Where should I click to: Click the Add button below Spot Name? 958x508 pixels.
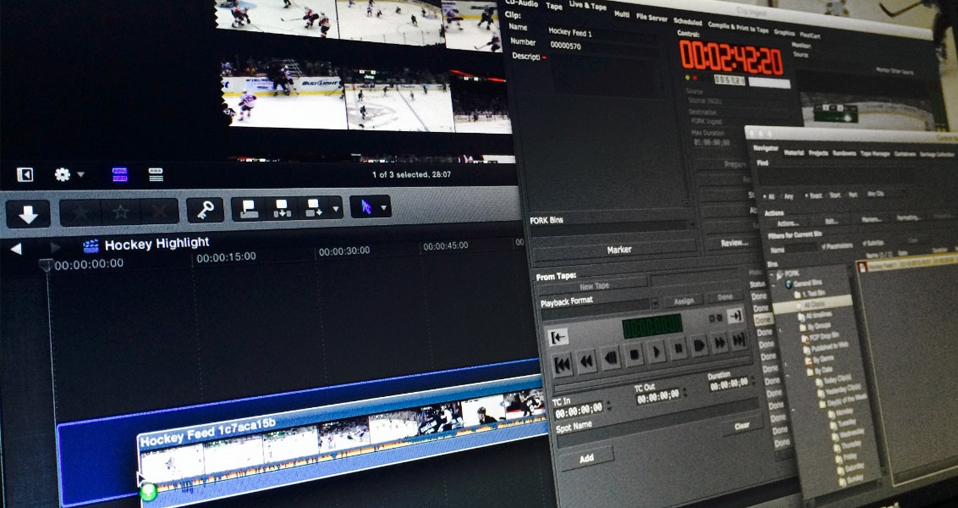click(x=586, y=458)
